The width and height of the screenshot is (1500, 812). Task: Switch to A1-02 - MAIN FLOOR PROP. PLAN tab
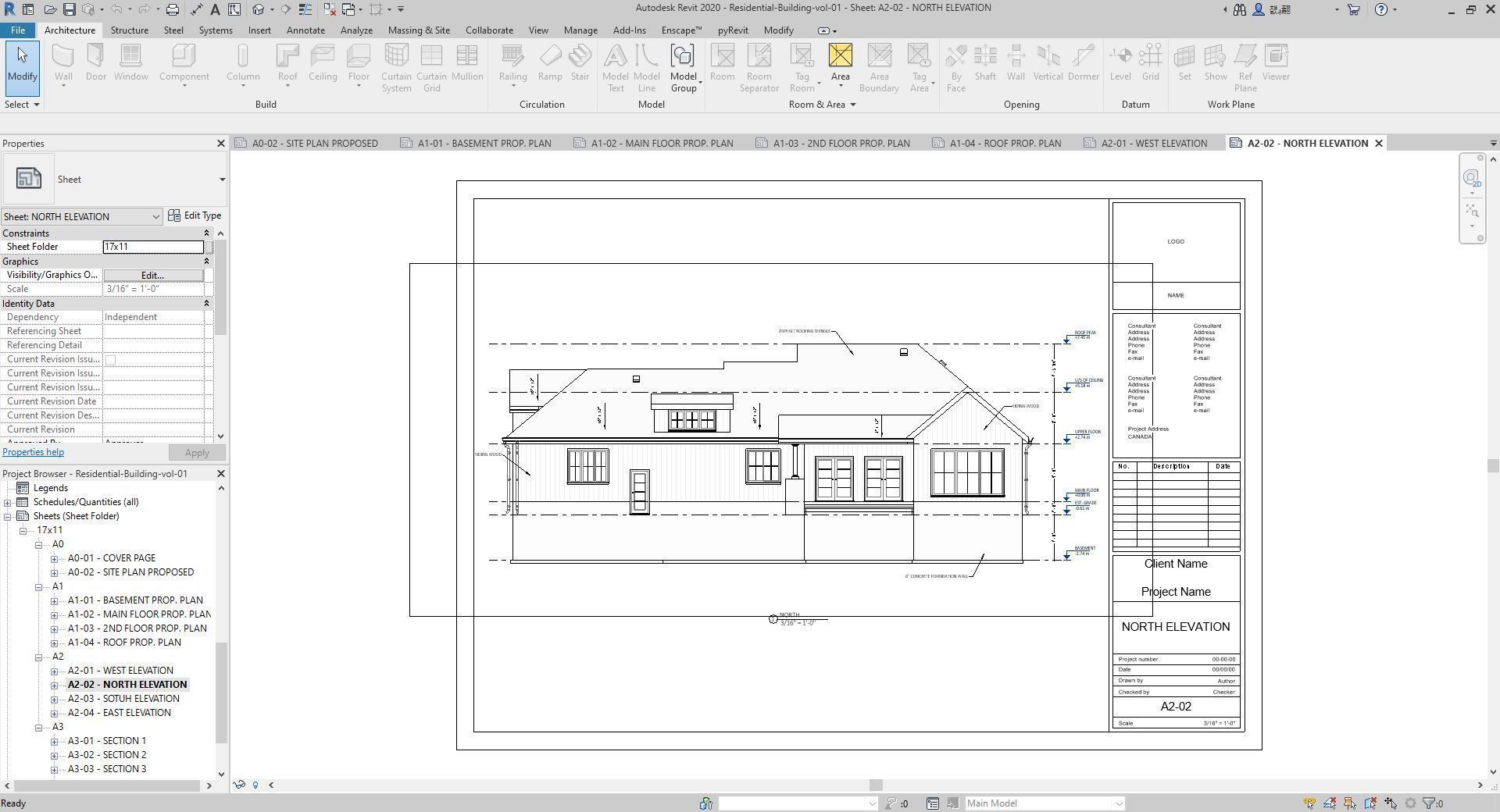tap(653, 144)
